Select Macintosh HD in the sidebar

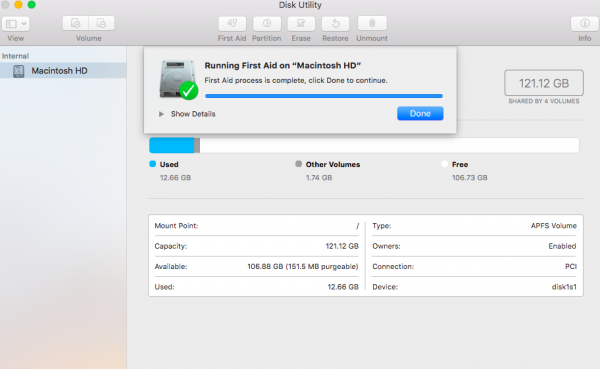tap(63, 71)
